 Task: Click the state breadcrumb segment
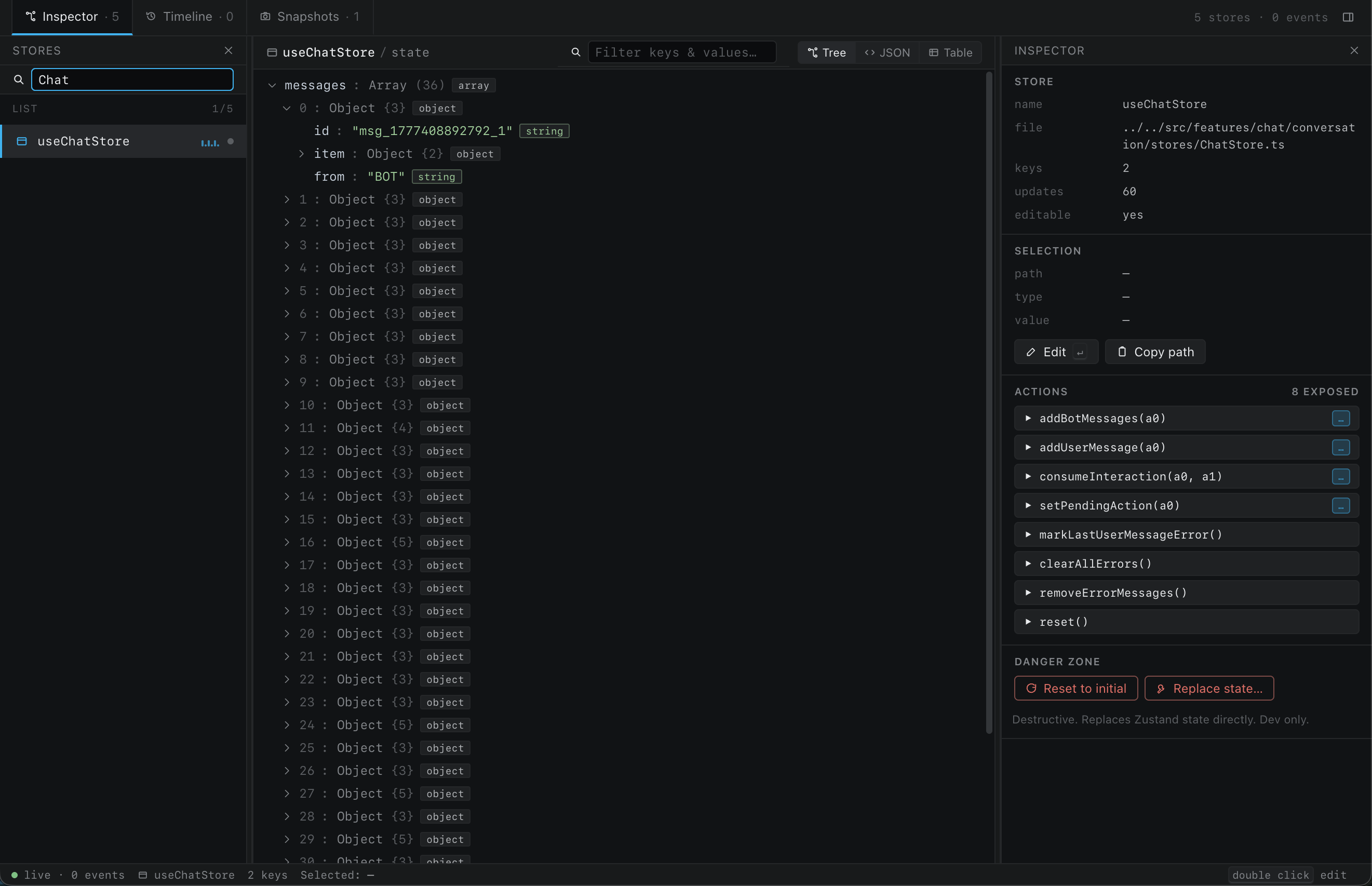(410, 52)
